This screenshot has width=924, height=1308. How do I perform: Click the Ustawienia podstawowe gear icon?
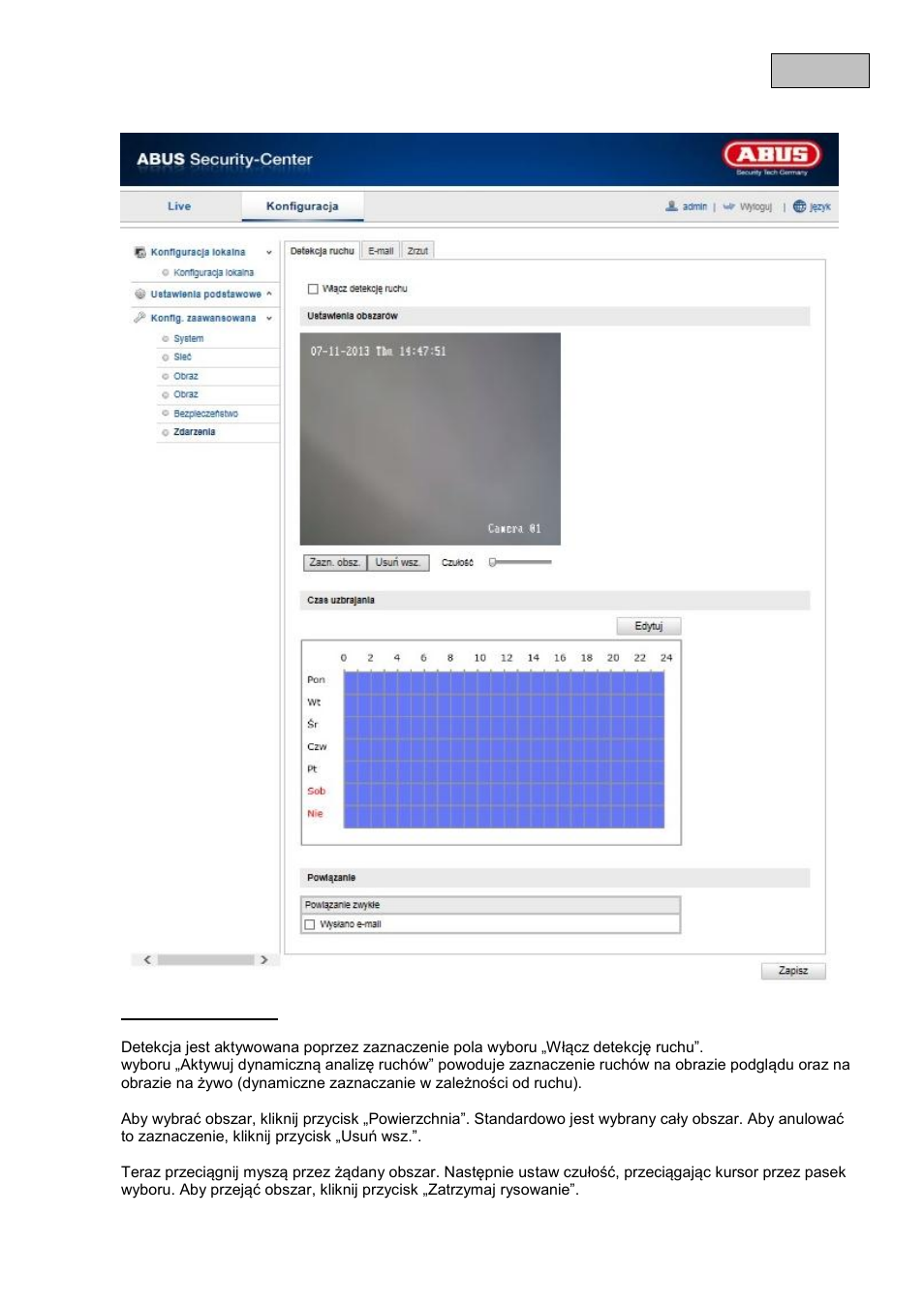[x=140, y=294]
